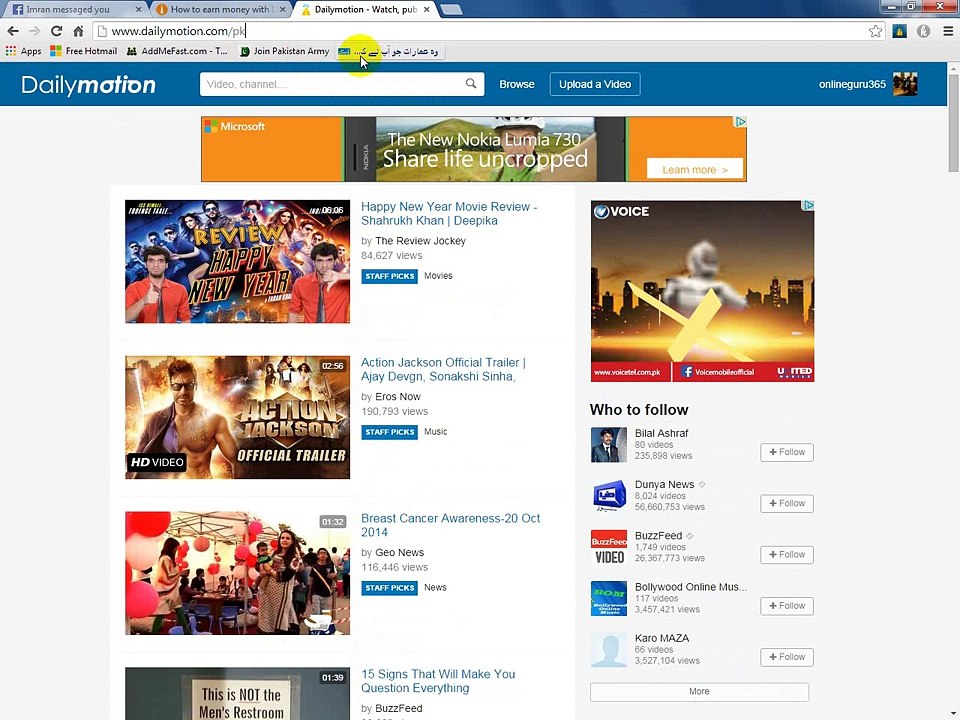Open Bilal Ashraf profile picture
Viewport: 960px width, 720px height.
click(609, 444)
